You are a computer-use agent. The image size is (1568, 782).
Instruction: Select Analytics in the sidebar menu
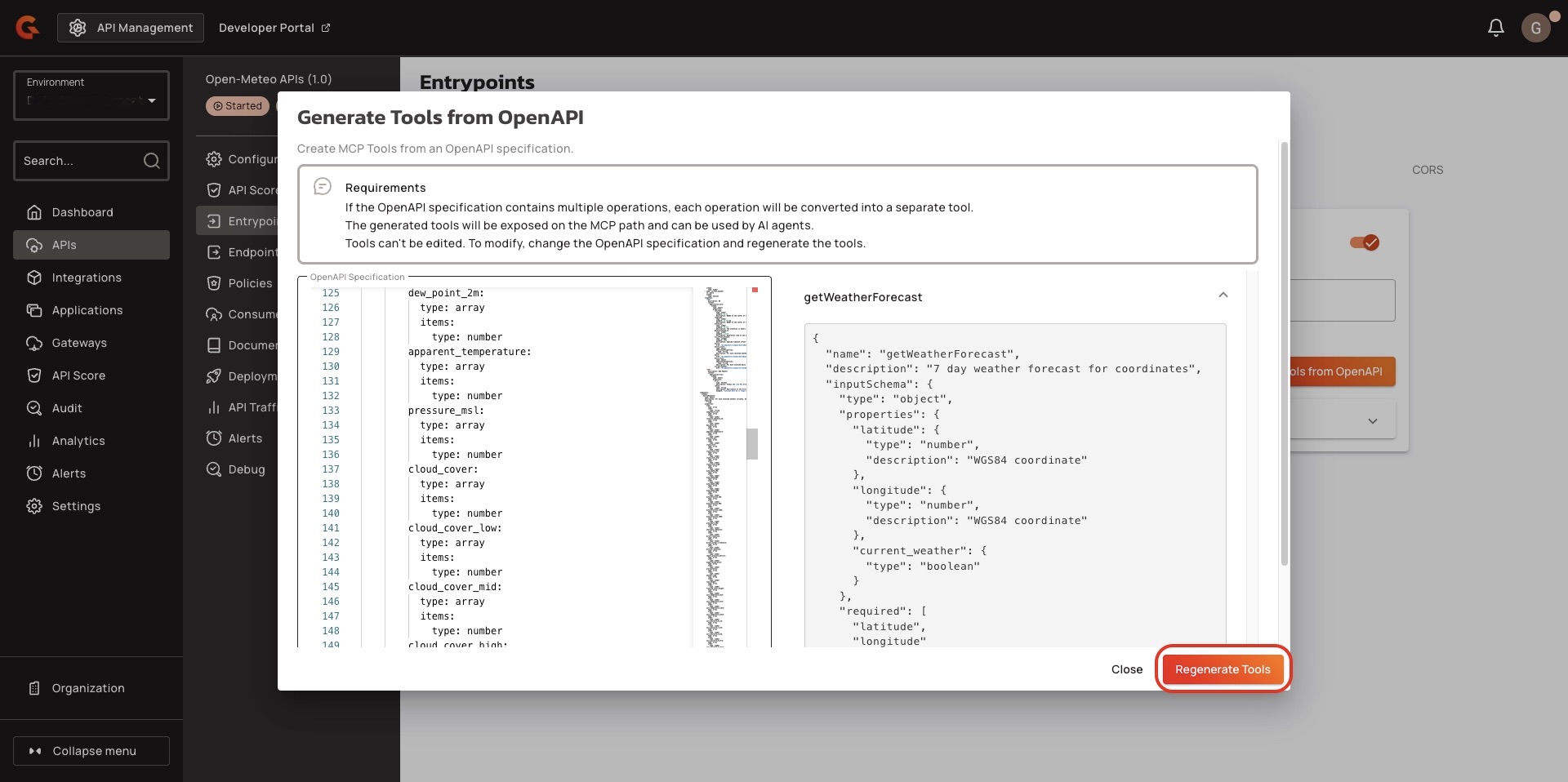click(78, 441)
